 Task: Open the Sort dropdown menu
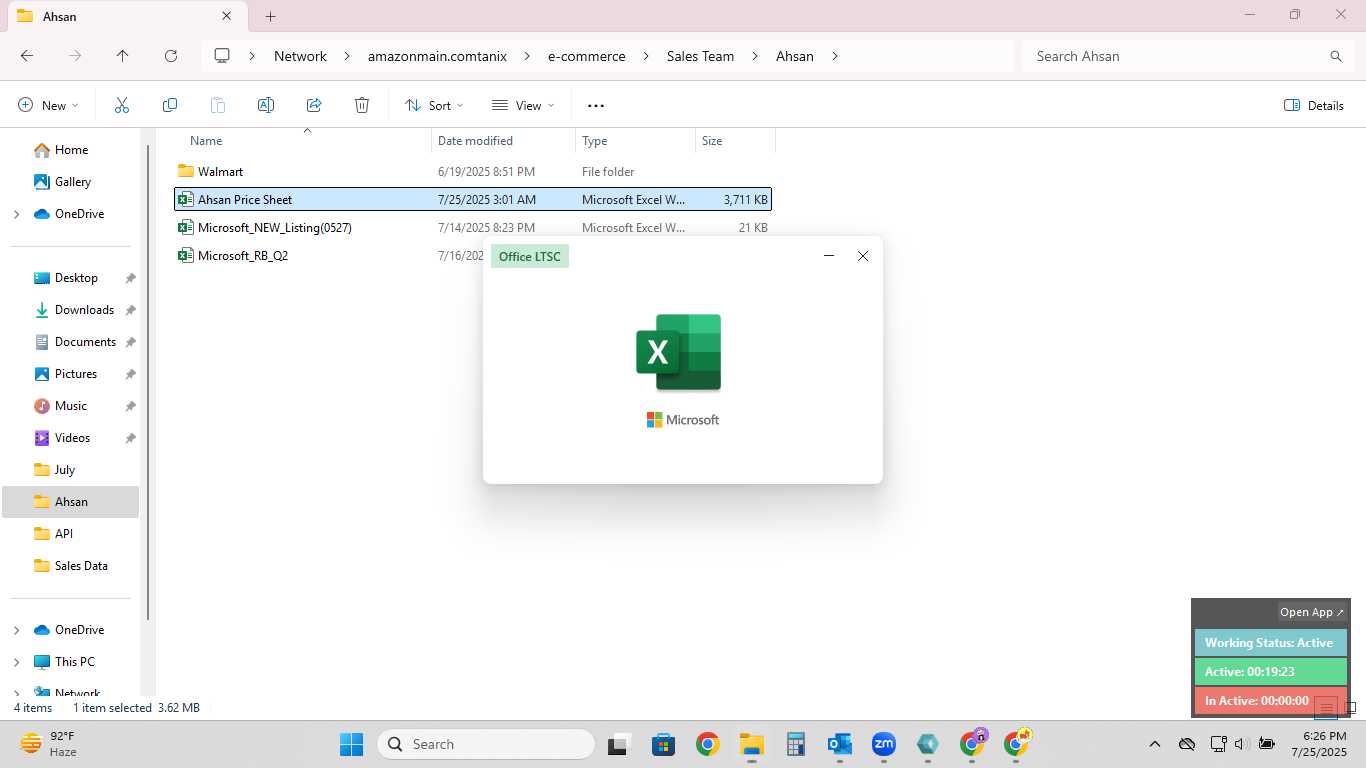tap(434, 105)
